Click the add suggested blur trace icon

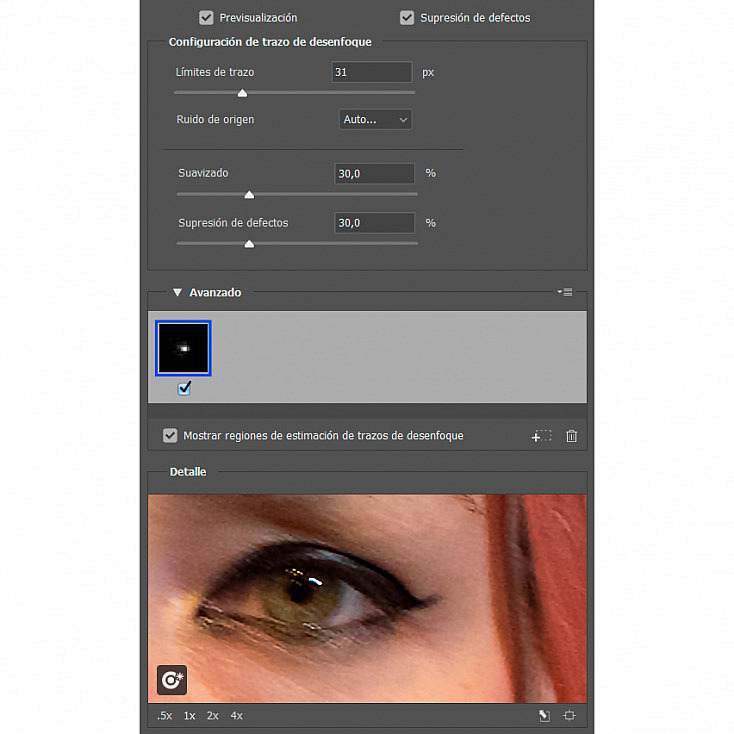coord(542,436)
